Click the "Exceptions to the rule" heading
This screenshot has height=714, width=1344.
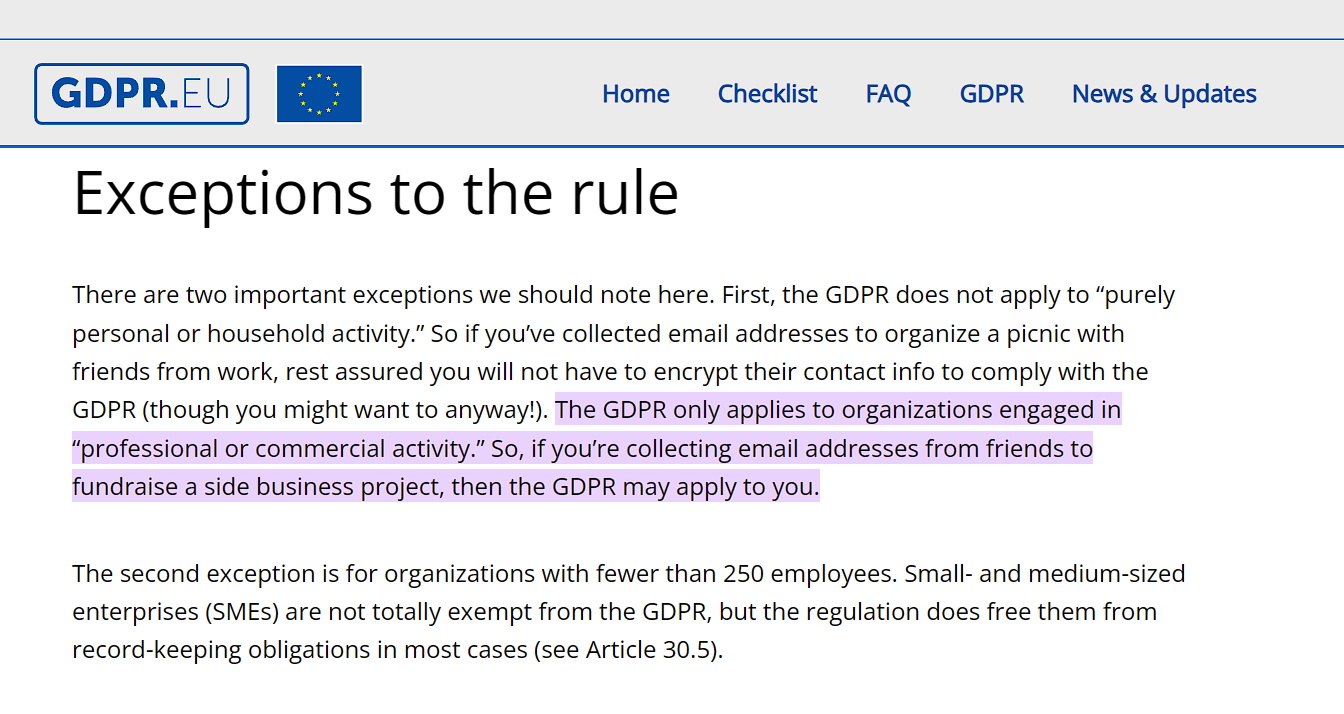(376, 192)
